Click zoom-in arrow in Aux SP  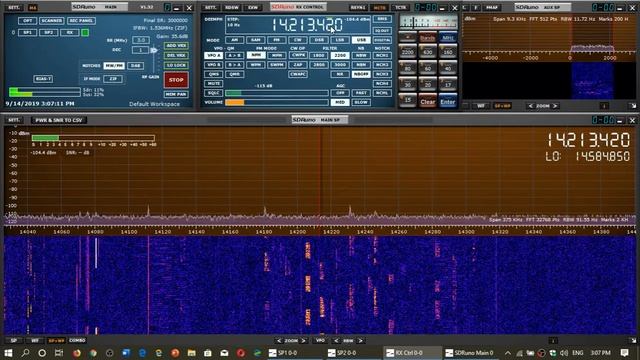[x=555, y=106]
